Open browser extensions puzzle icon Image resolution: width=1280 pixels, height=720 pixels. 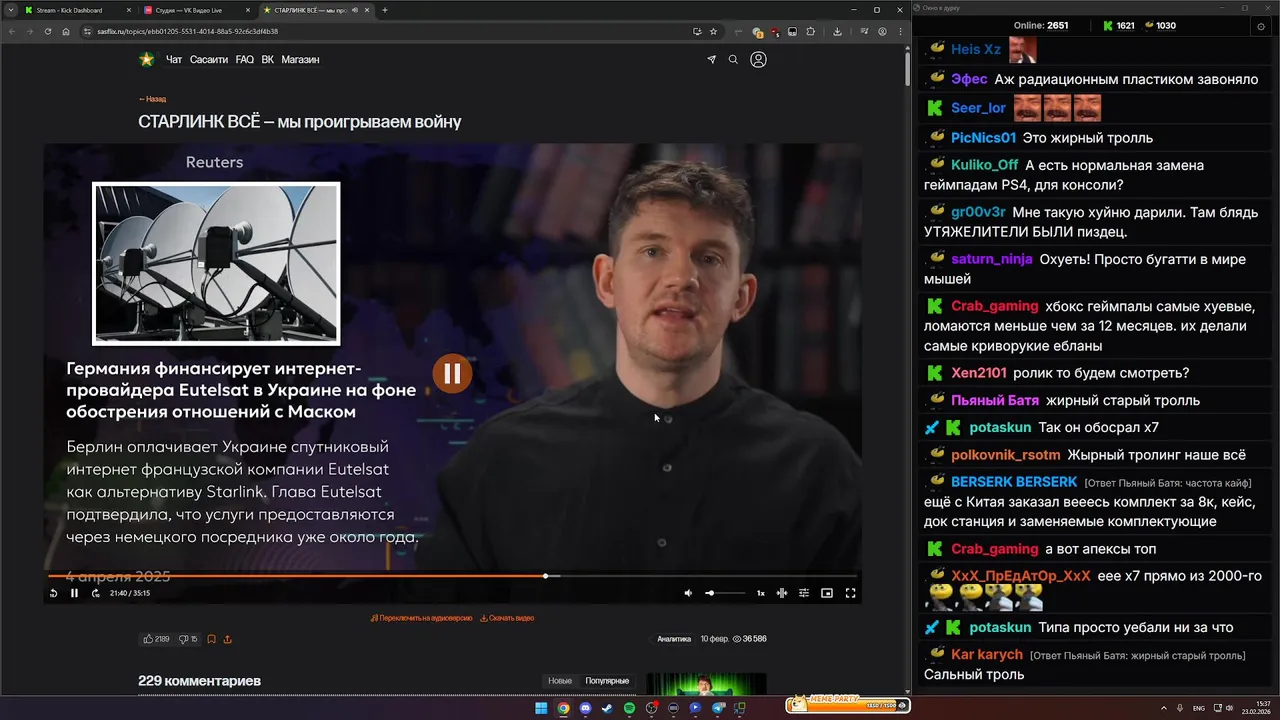810,31
